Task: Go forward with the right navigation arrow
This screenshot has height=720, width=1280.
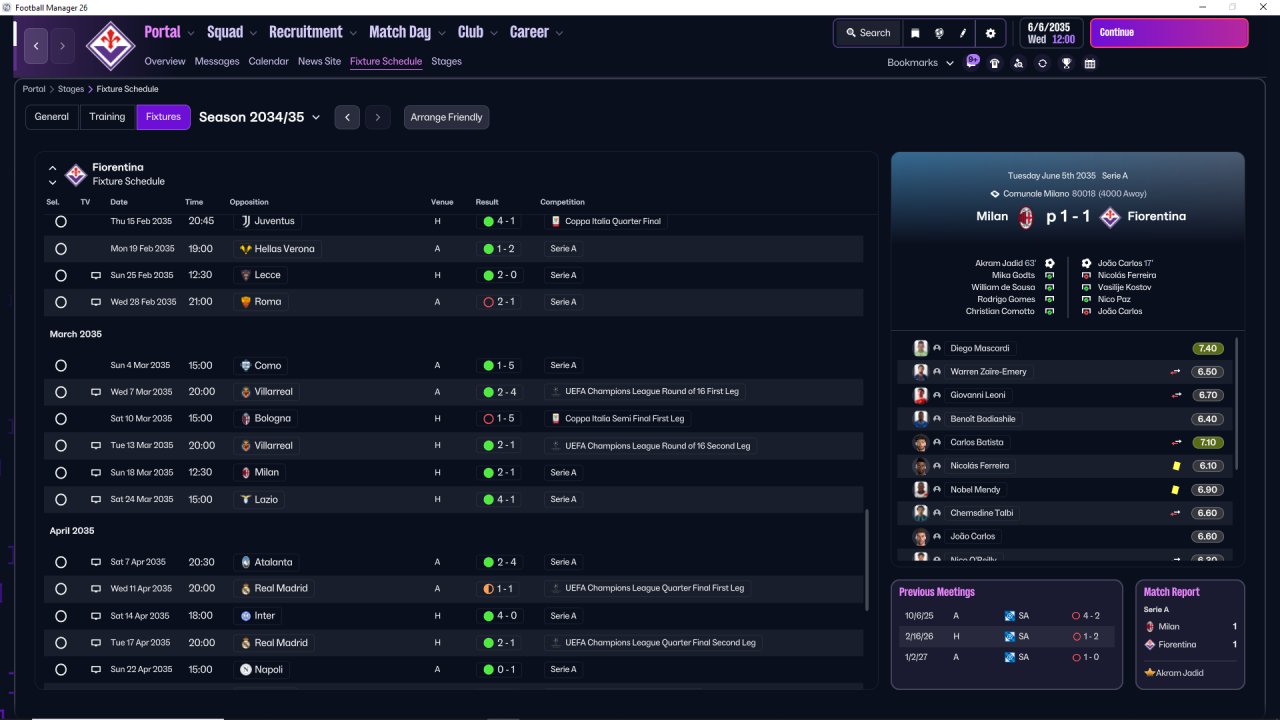Action: [x=62, y=46]
